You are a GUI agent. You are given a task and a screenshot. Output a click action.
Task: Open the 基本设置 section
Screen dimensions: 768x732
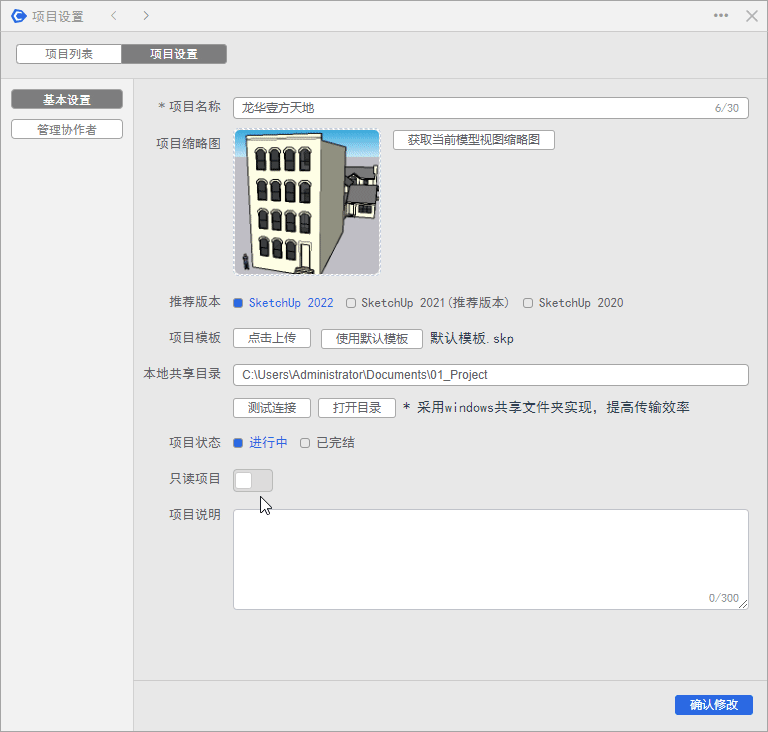(67, 100)
